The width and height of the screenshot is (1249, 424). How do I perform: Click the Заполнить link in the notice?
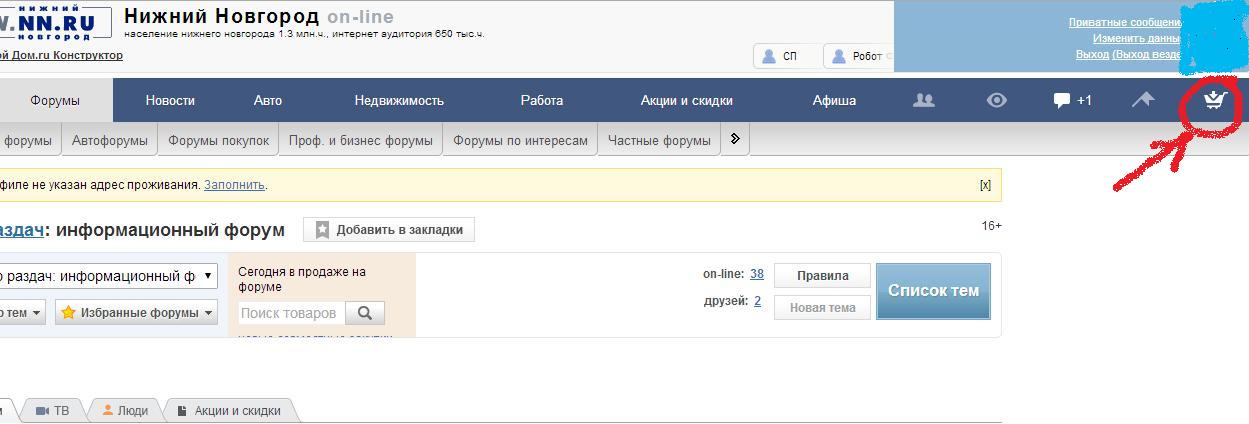[234, 185]
